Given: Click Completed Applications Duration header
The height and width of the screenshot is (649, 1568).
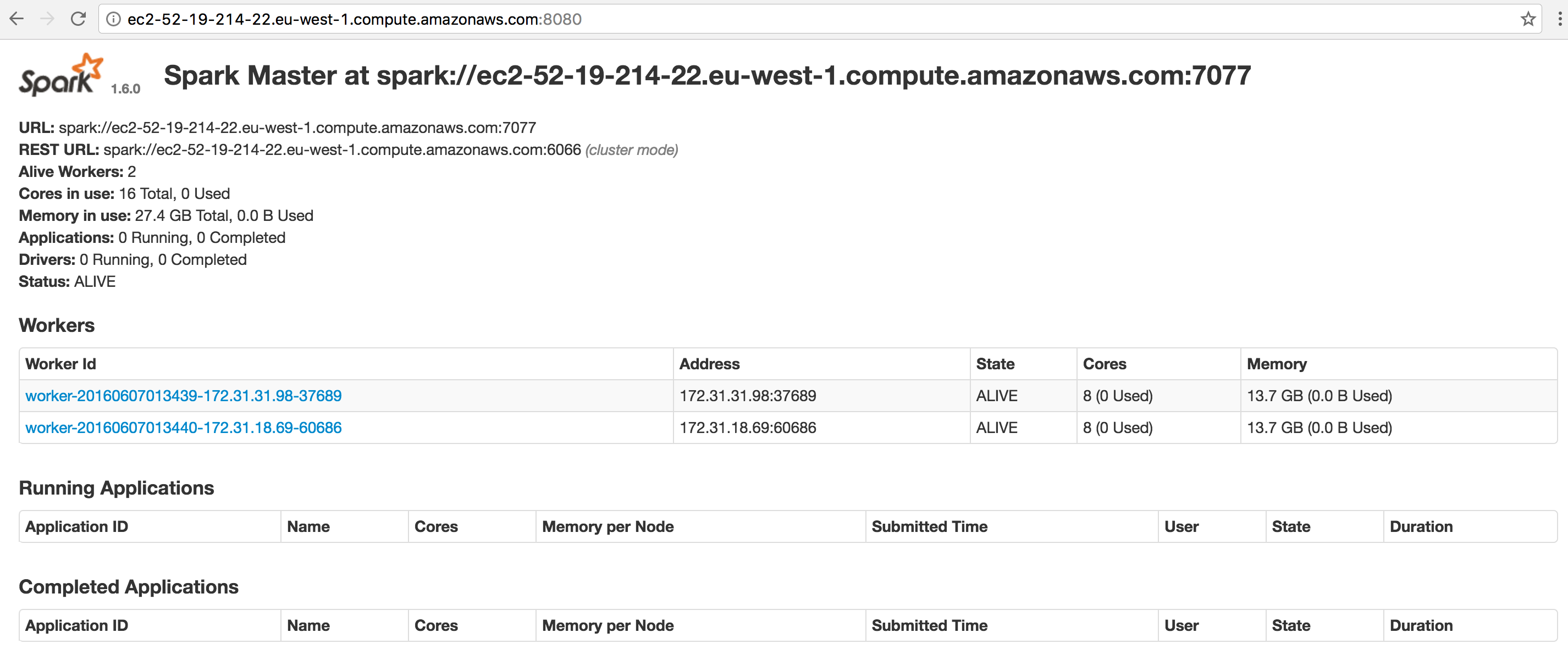Looking at the screenshot, I should point(1421,626).
